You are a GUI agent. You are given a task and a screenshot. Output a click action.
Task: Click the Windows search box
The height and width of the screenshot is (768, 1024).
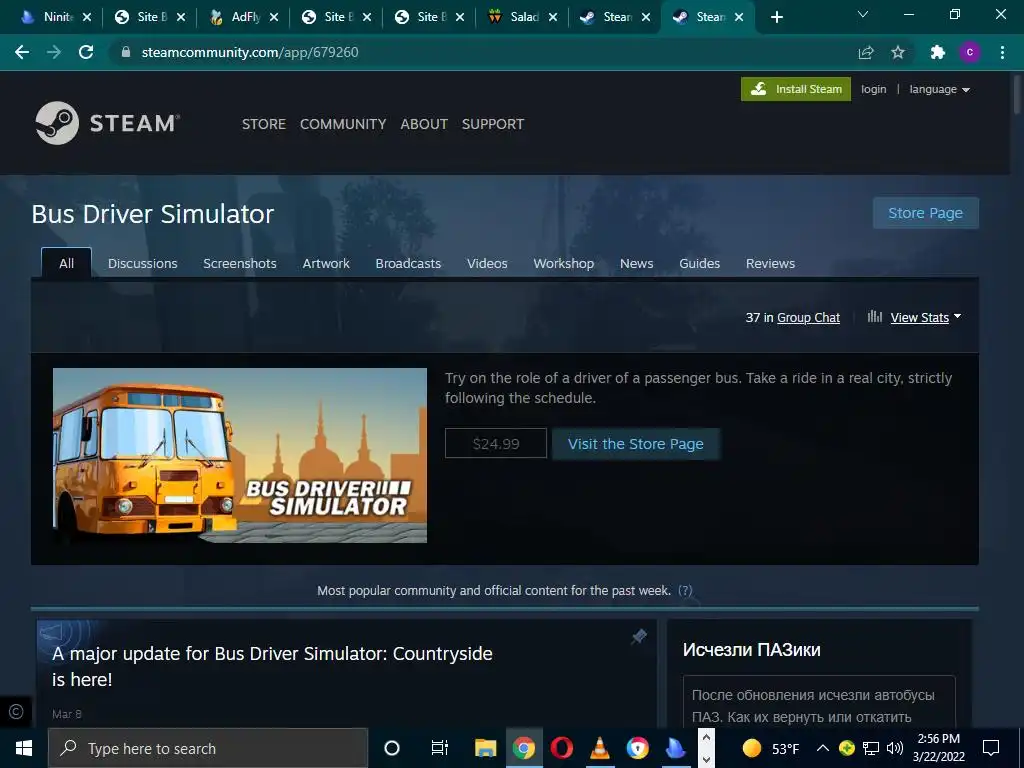(208, 748)
